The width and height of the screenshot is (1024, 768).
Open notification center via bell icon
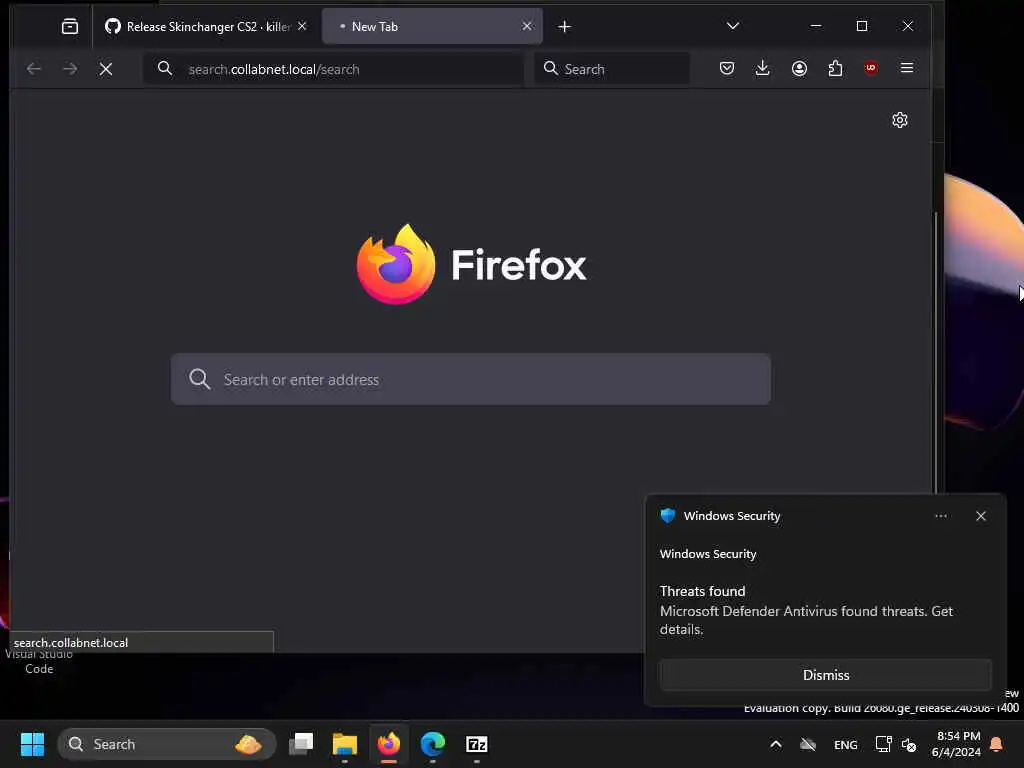pos(997,744)
